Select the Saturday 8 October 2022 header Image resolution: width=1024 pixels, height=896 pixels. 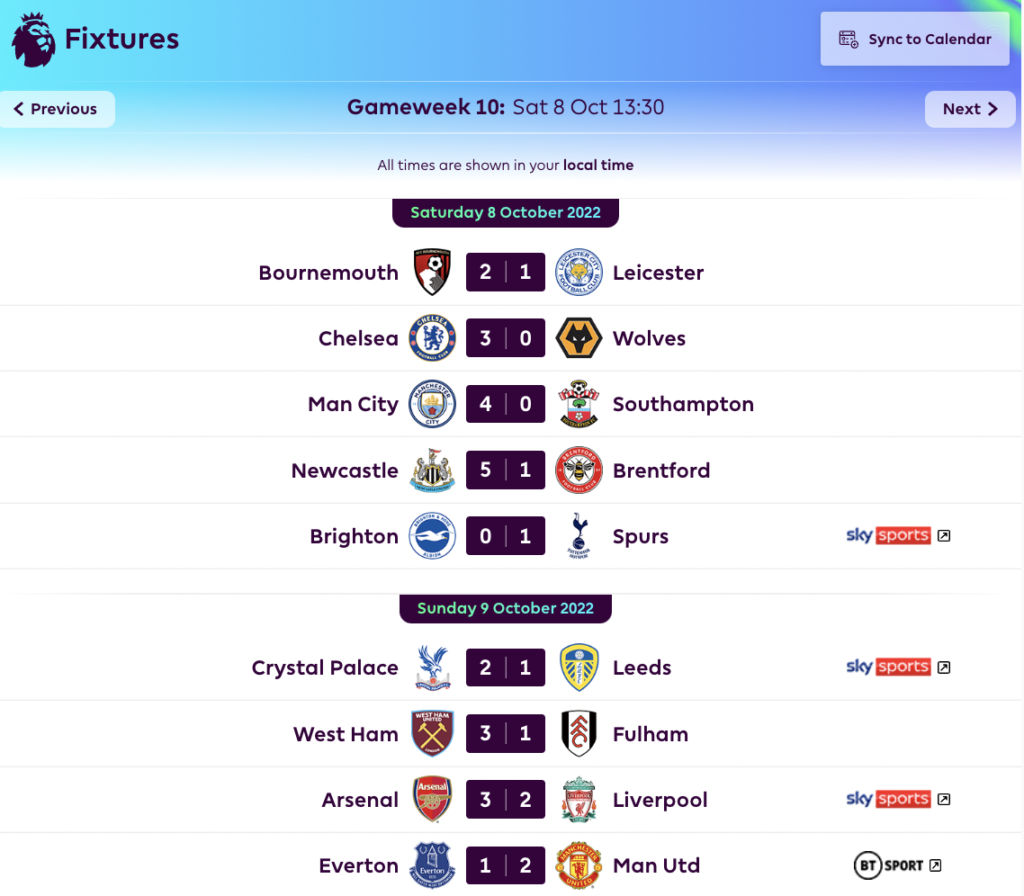tap(505, 212)
